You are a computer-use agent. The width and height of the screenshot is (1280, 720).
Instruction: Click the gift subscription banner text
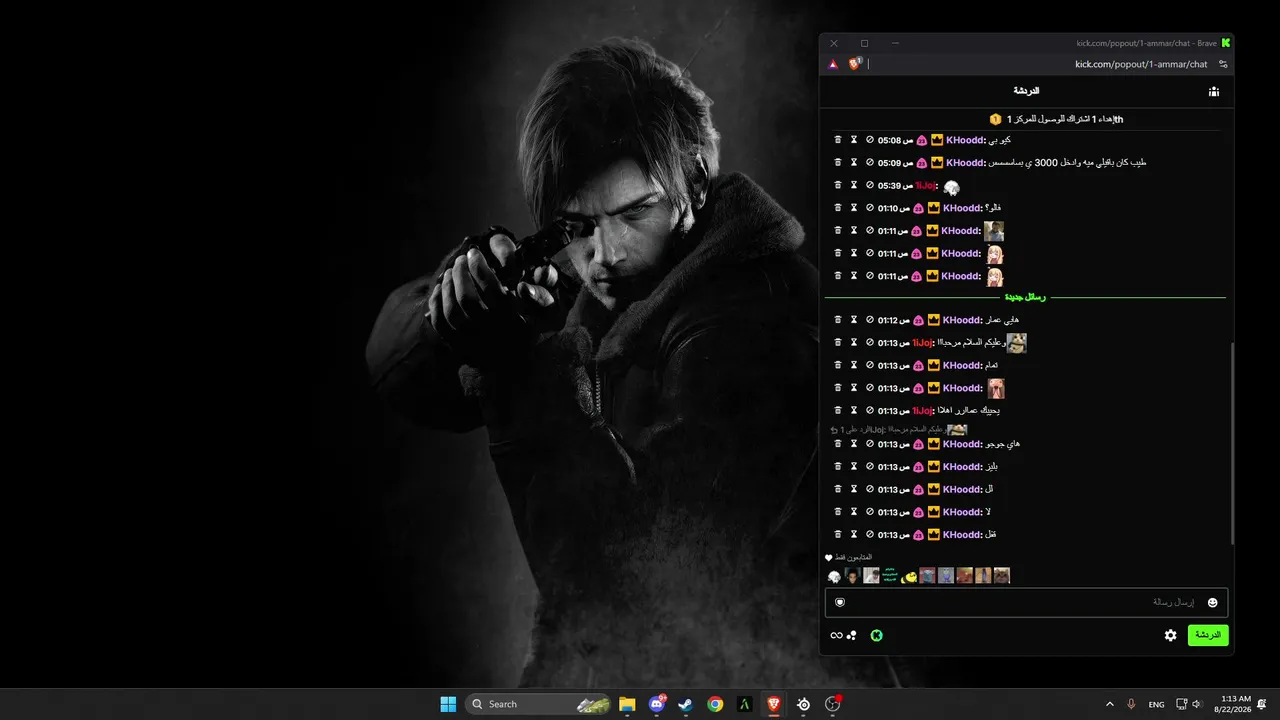point(1064,119)
